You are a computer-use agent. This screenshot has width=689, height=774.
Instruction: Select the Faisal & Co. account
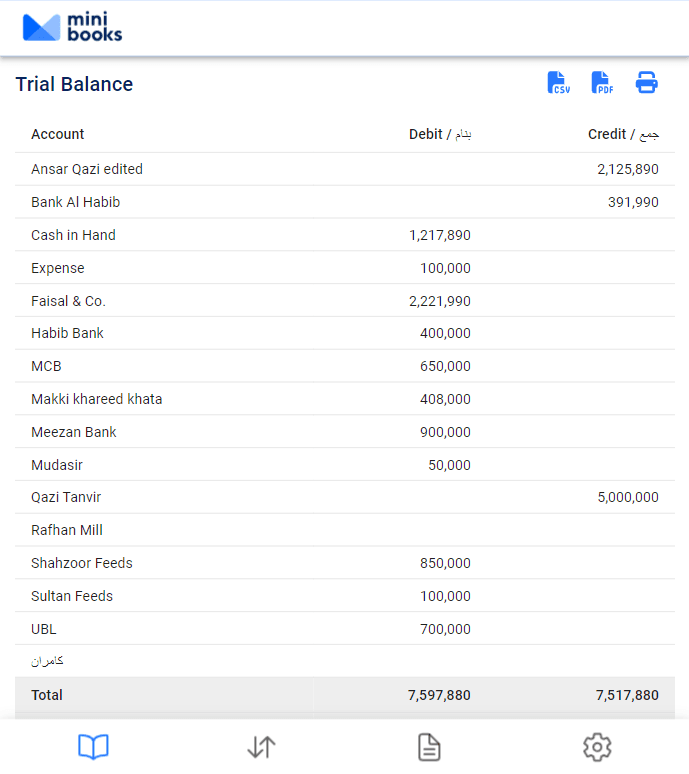pos(68,301)
